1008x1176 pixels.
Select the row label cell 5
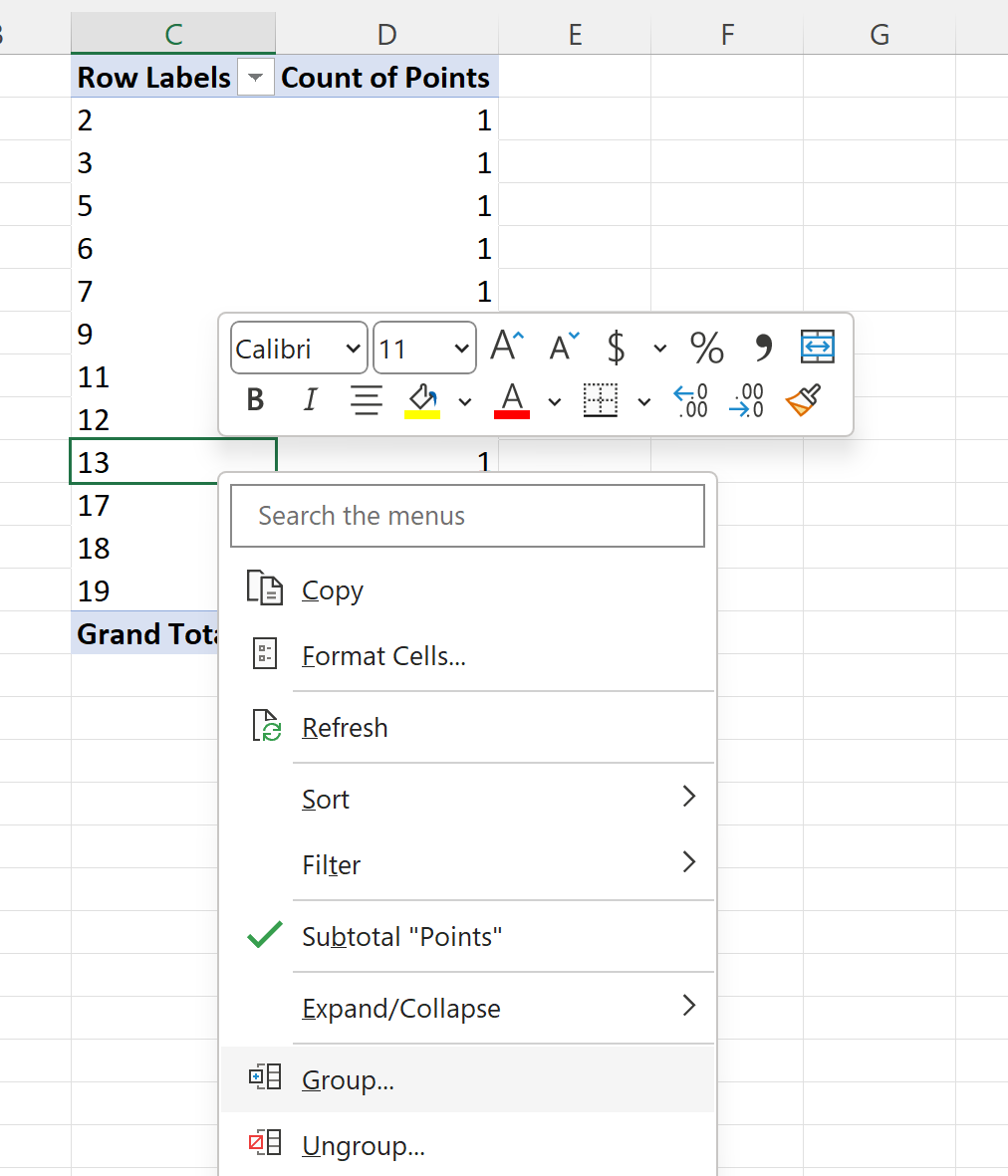tap(173, 205)
